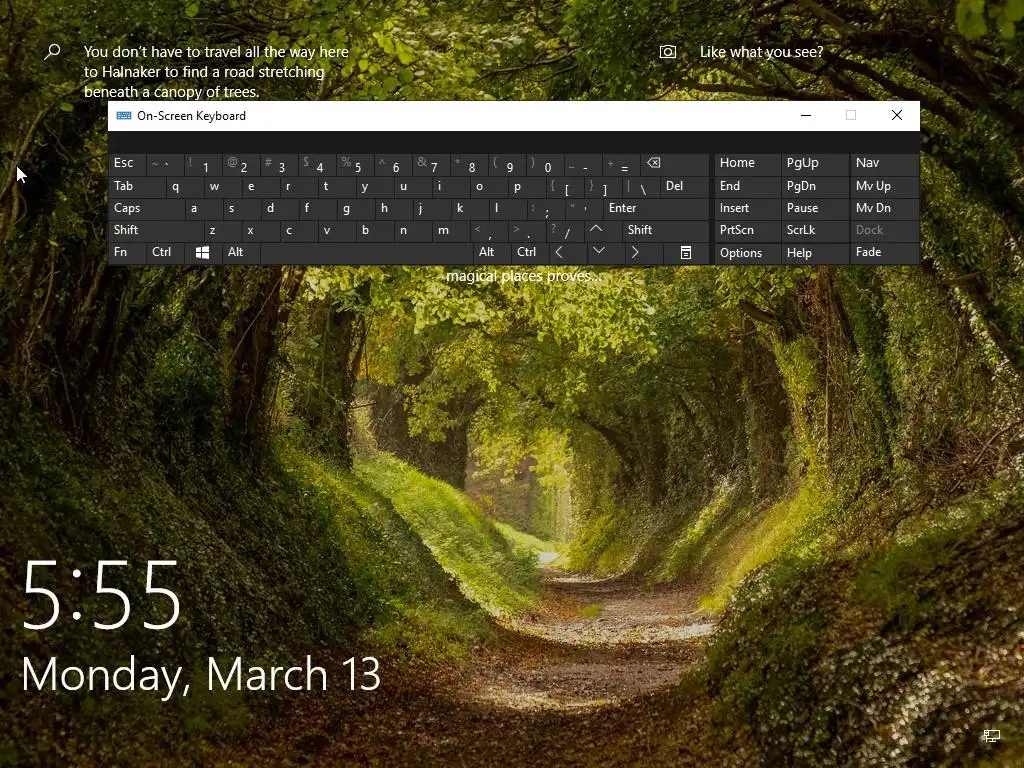Click the forward slash question key
The image size is (1024, 768).
click(x=564, y=231)
